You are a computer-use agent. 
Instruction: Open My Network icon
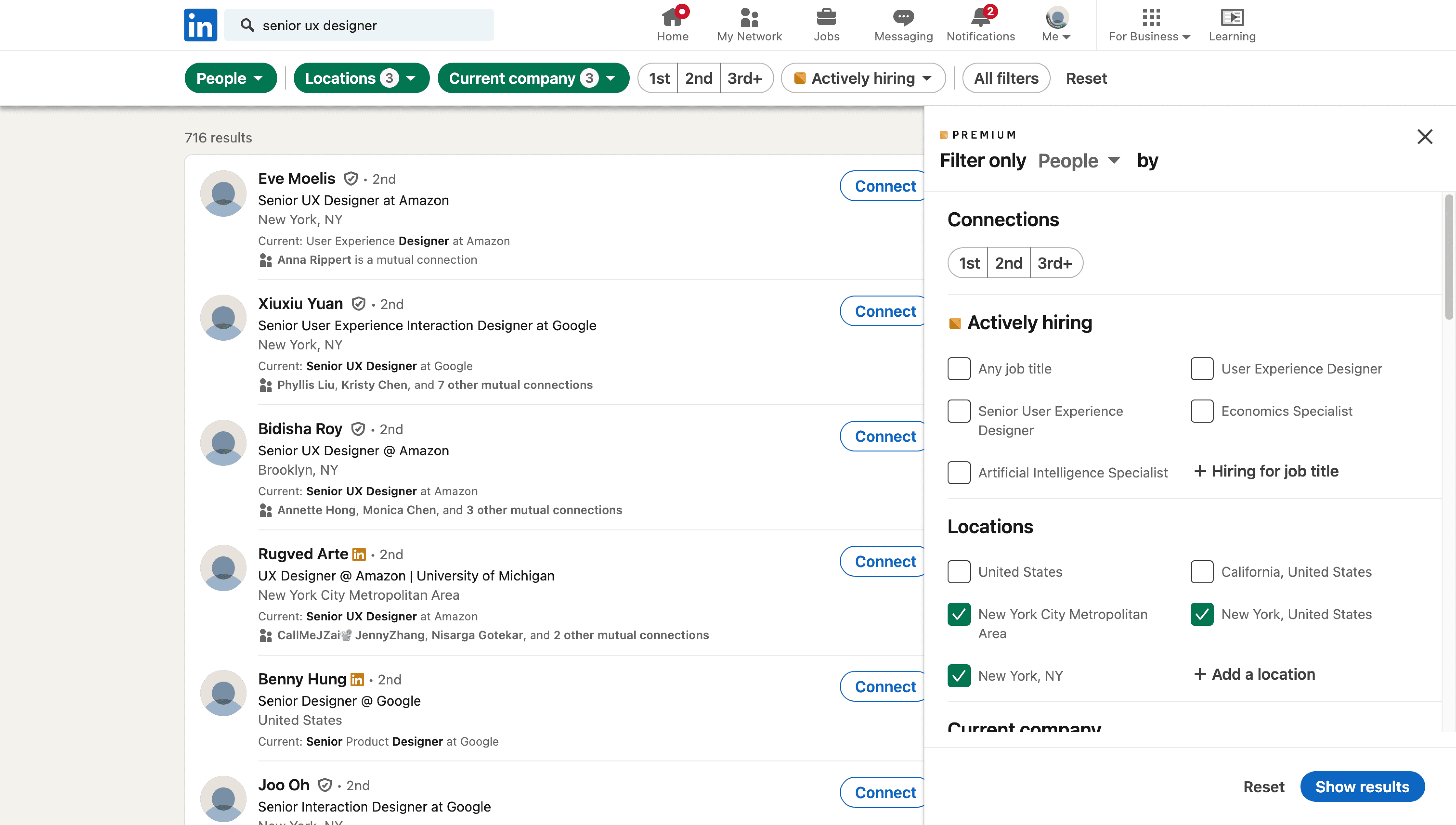point(749,18)
